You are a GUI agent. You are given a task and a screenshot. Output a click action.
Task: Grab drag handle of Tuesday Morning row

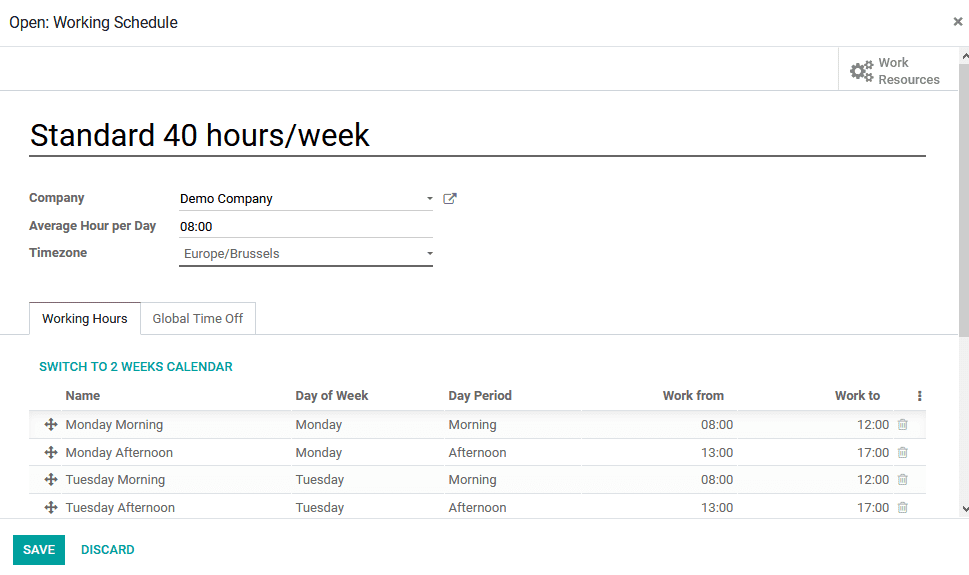click(51, 480)
